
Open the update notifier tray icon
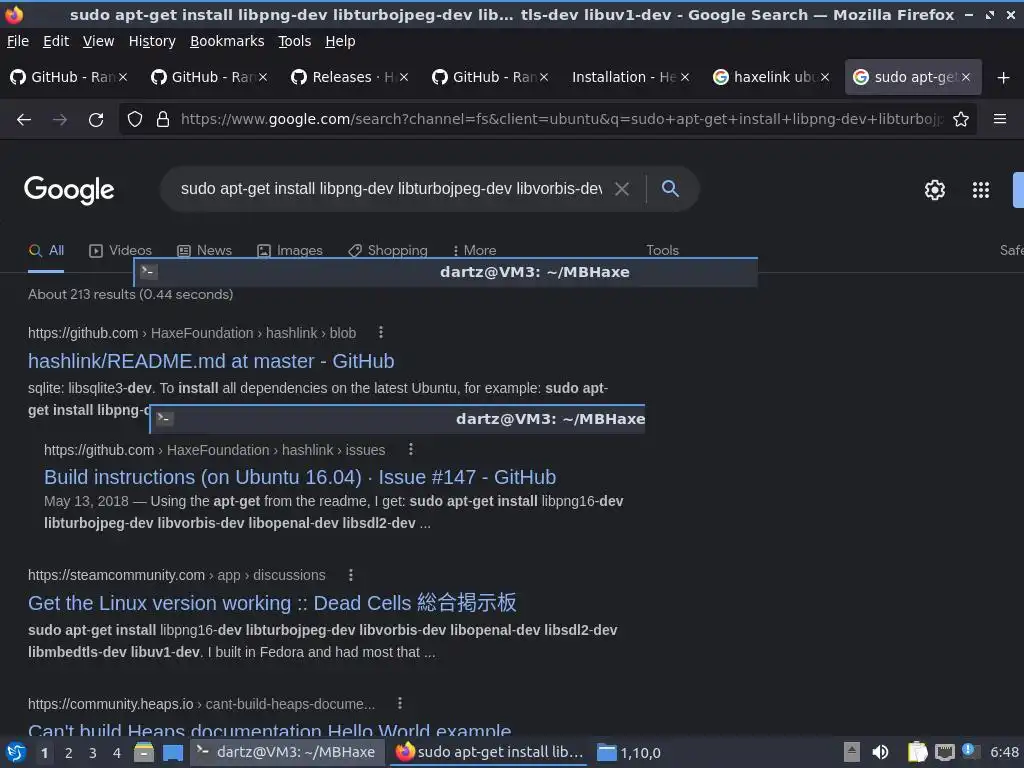(x=970, y=751)
